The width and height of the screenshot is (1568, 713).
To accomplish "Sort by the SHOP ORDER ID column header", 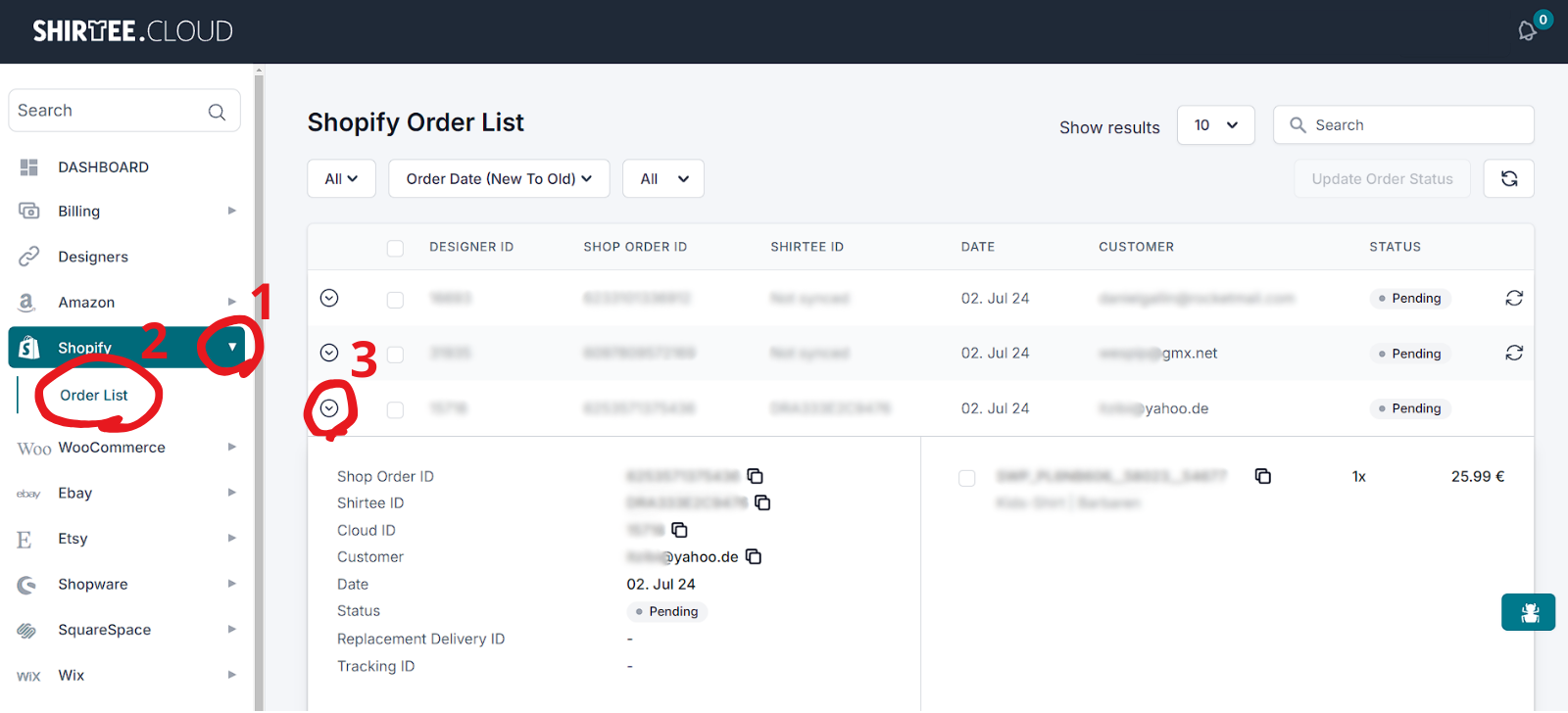I will pyautogui.click(x=635, y=247).
